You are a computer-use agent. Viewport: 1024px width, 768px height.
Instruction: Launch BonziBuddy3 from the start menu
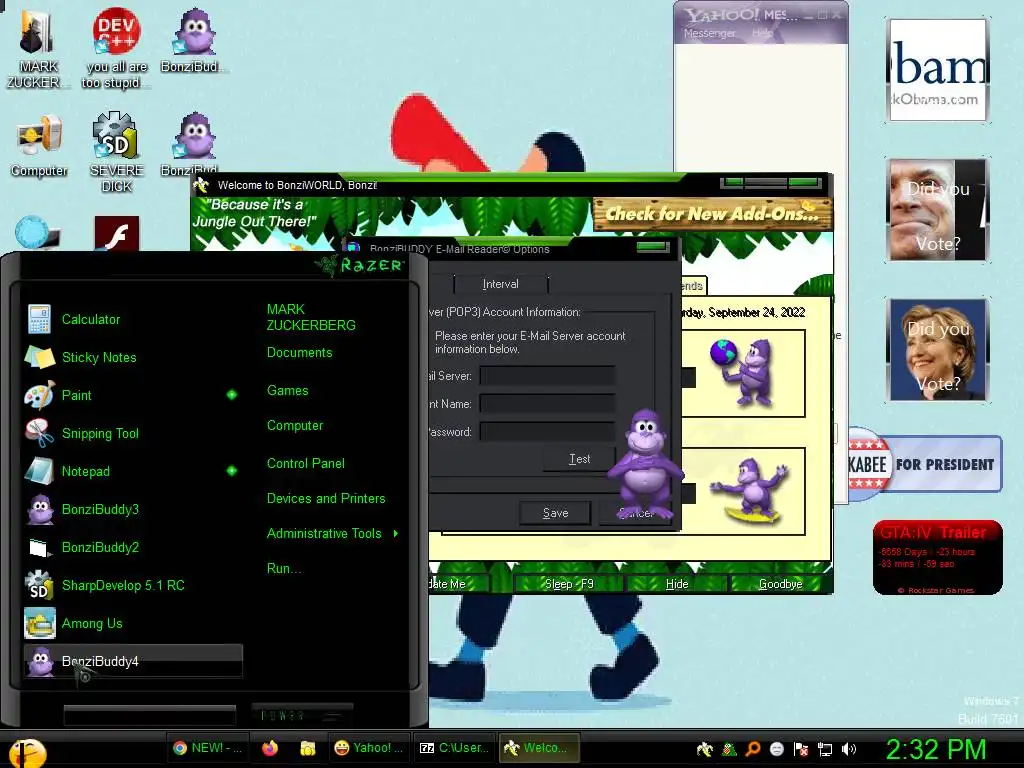(x=133, y=509)
